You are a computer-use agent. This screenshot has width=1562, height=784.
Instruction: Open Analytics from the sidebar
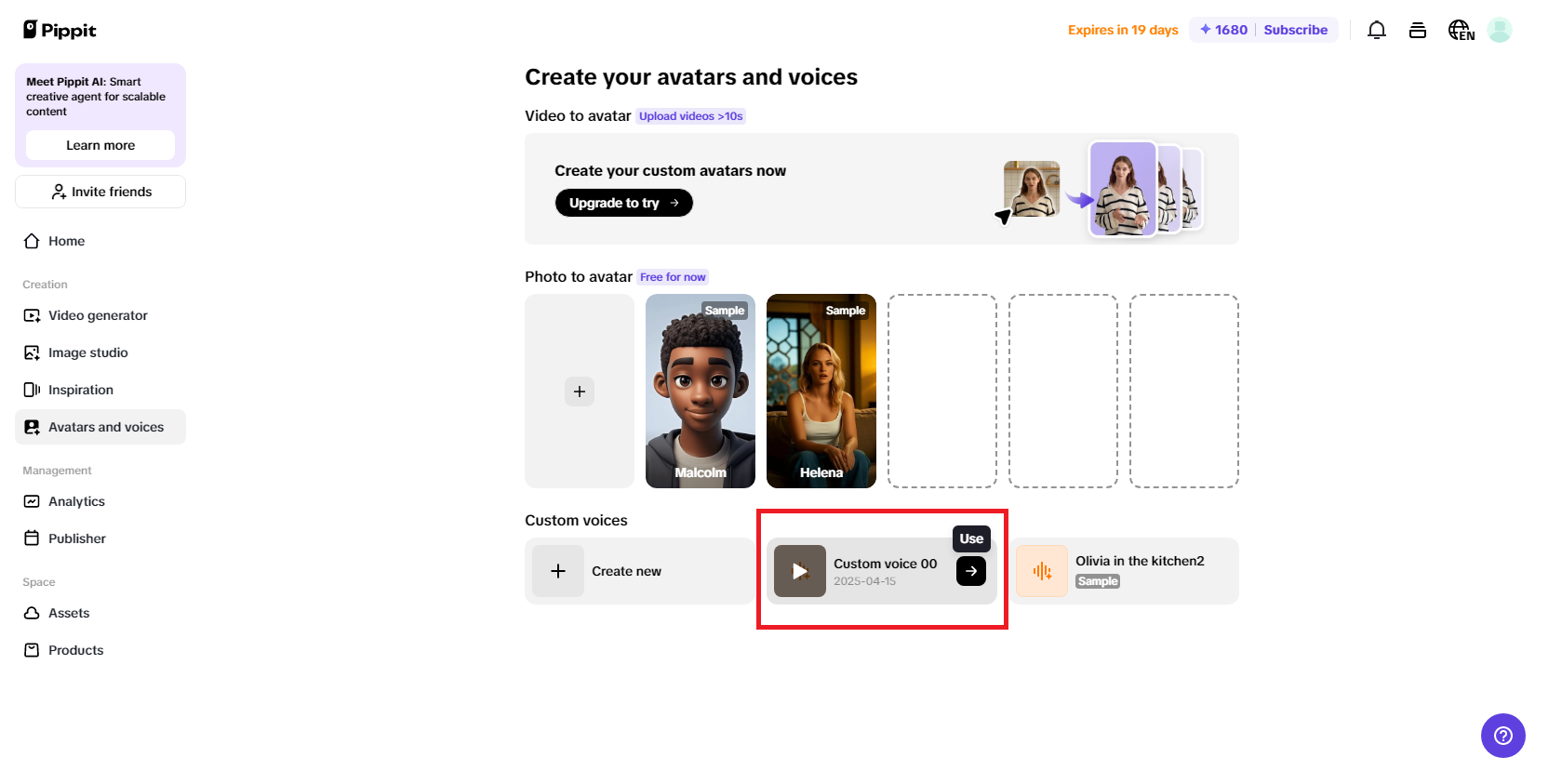[100, 501]
